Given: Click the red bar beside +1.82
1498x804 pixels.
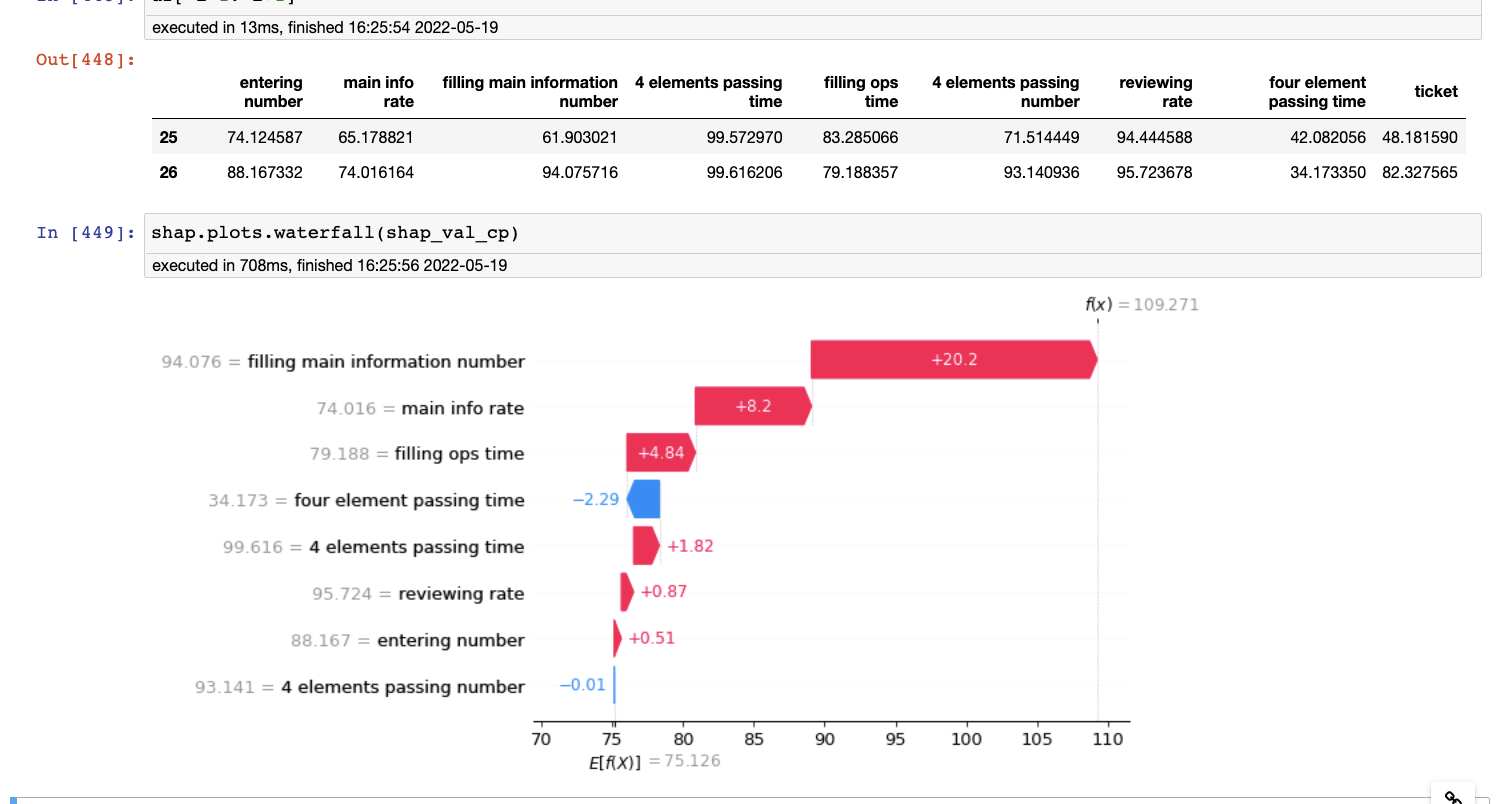Looking at the screenshot, I should (x=646, y=546).
